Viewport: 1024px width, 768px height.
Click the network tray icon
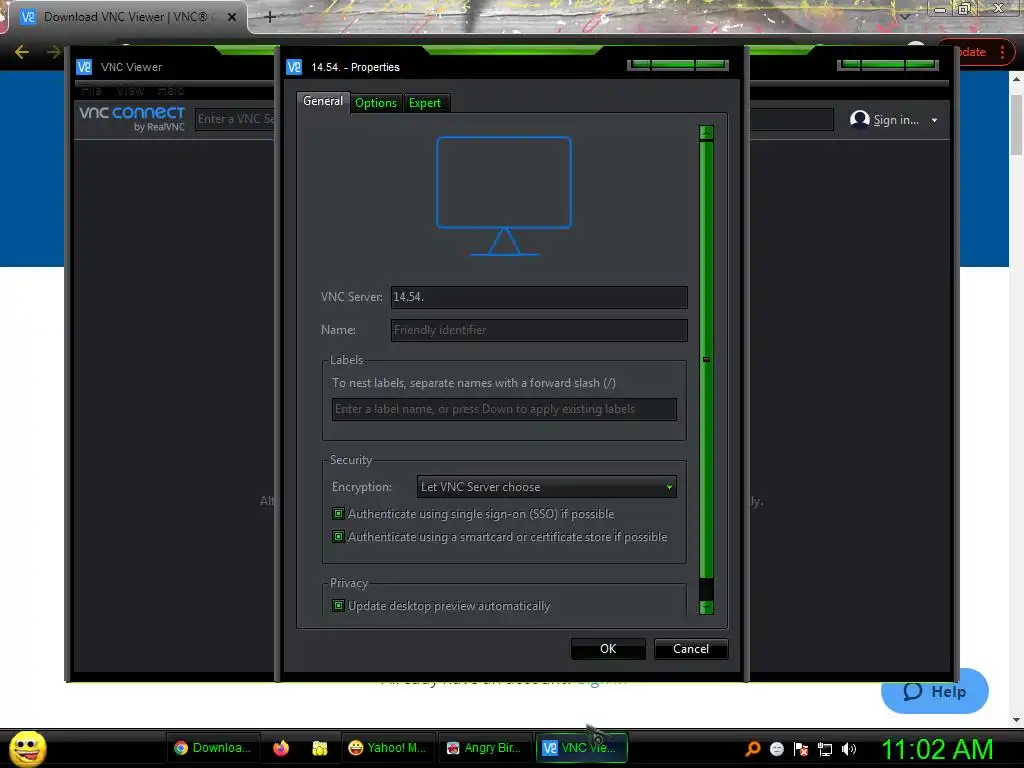[x=825, y=748]
